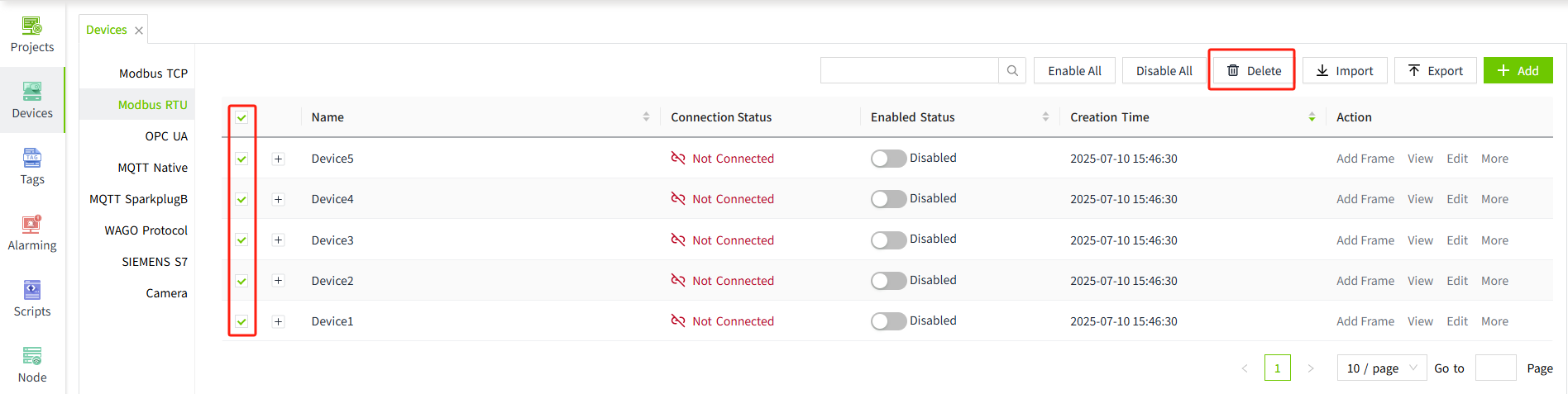Open the Tags sidebar section

32,167
